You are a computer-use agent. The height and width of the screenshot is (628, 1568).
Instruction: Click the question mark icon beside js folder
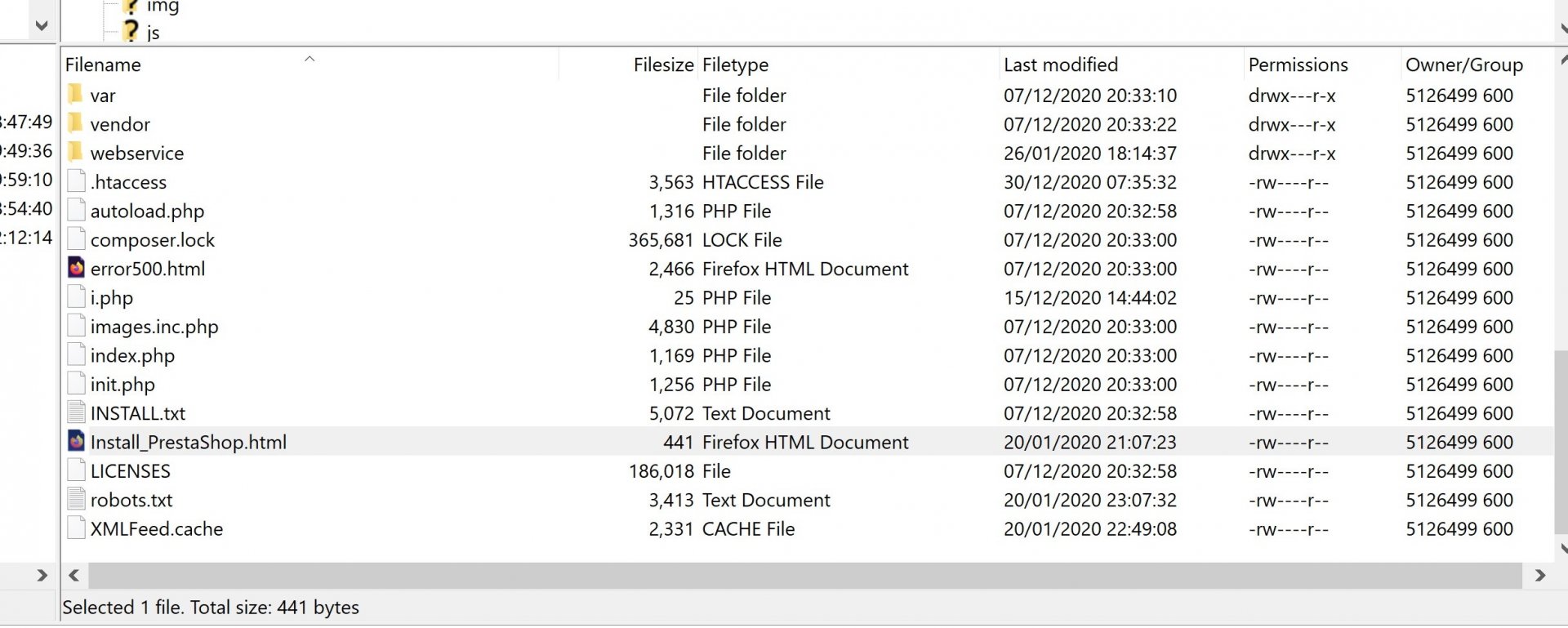click(131, 32)
